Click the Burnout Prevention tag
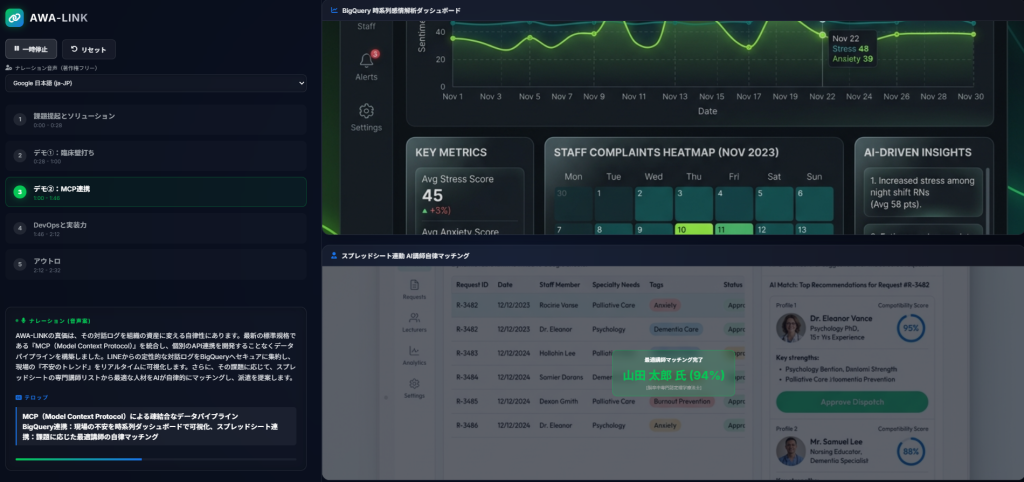Viewport: 1024px width, 482px height. coord(682,401)
